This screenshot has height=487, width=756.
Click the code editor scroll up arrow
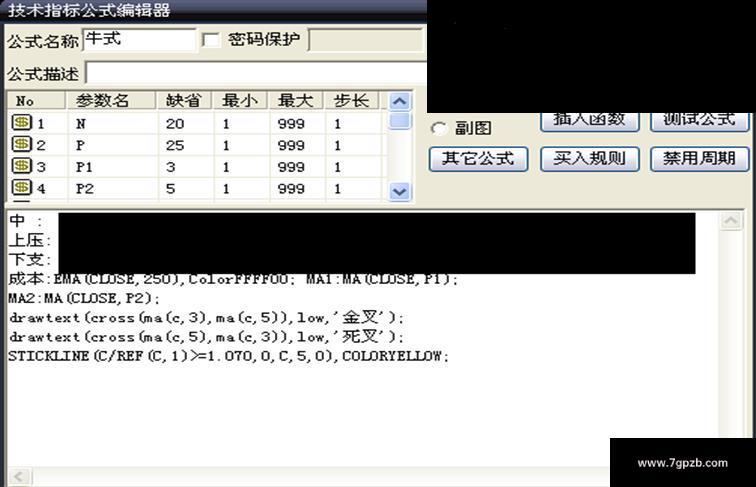(x=731, y=221)
